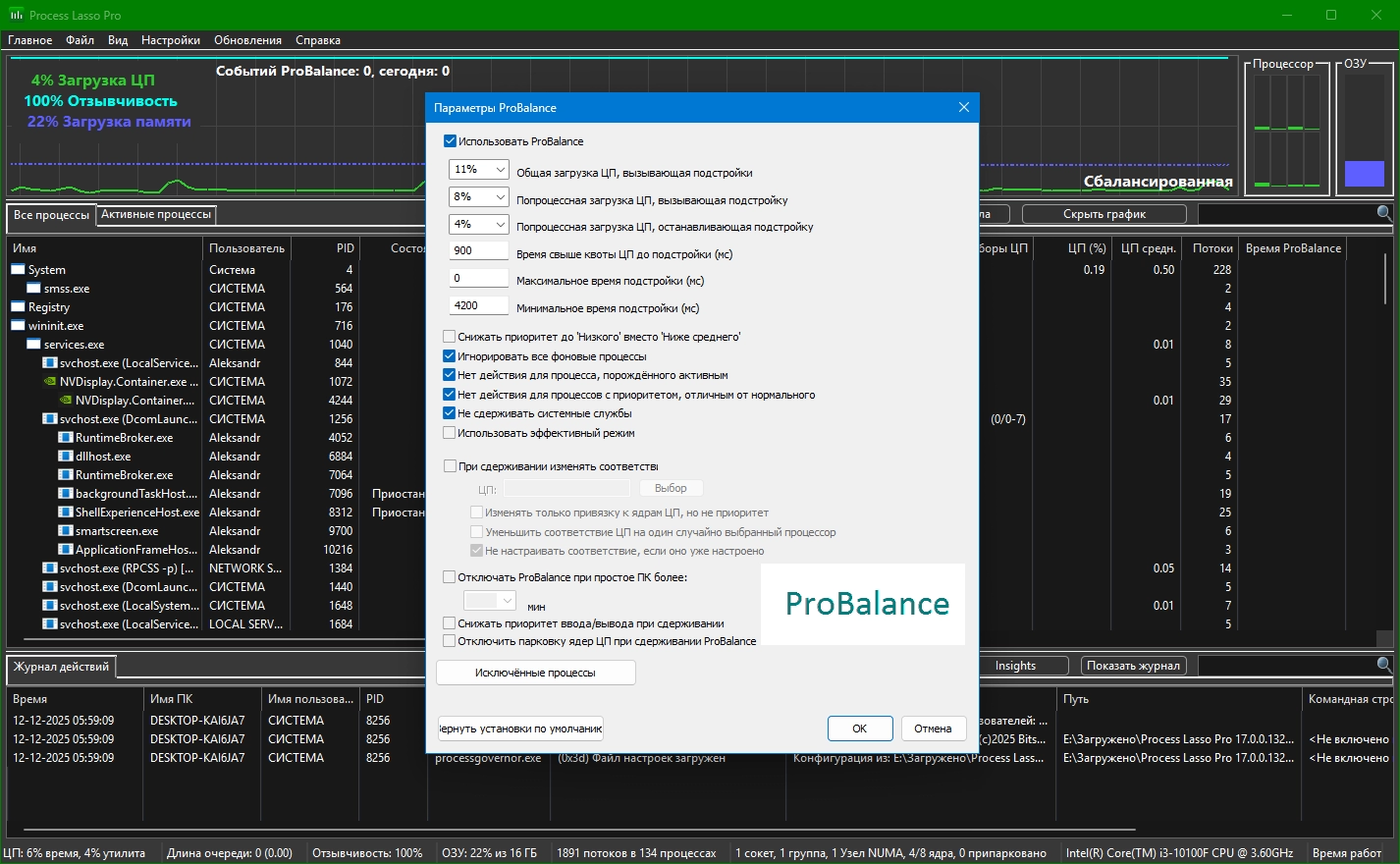Image resolution: width=1400 pixels, height=864 pixels.
Task: Toggle 'Игнорировать все фоновые процессы' checkbox
Action: [450, 356]
